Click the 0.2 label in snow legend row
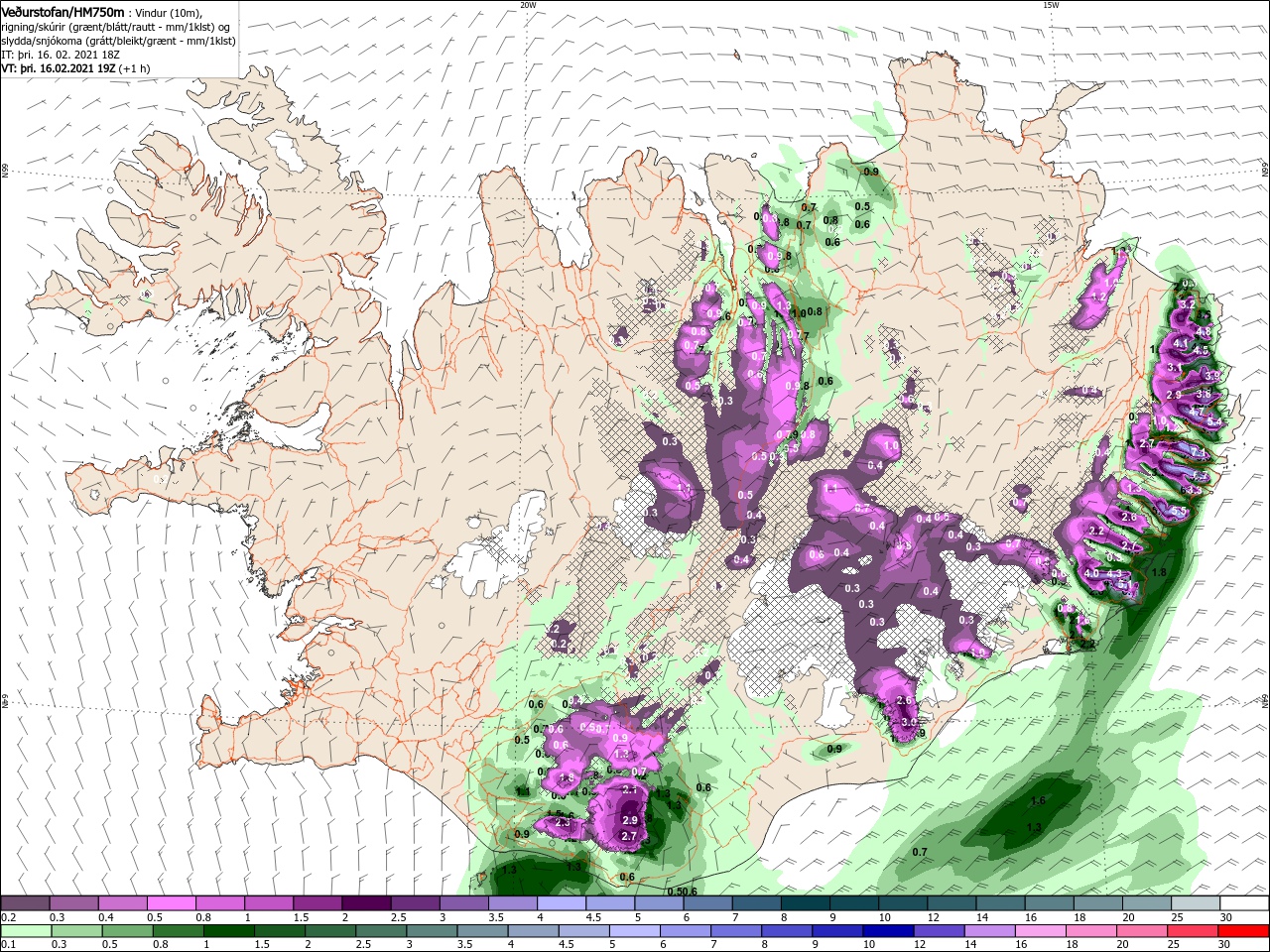This screenshot has width=1270, height=952. pos(8,917)
